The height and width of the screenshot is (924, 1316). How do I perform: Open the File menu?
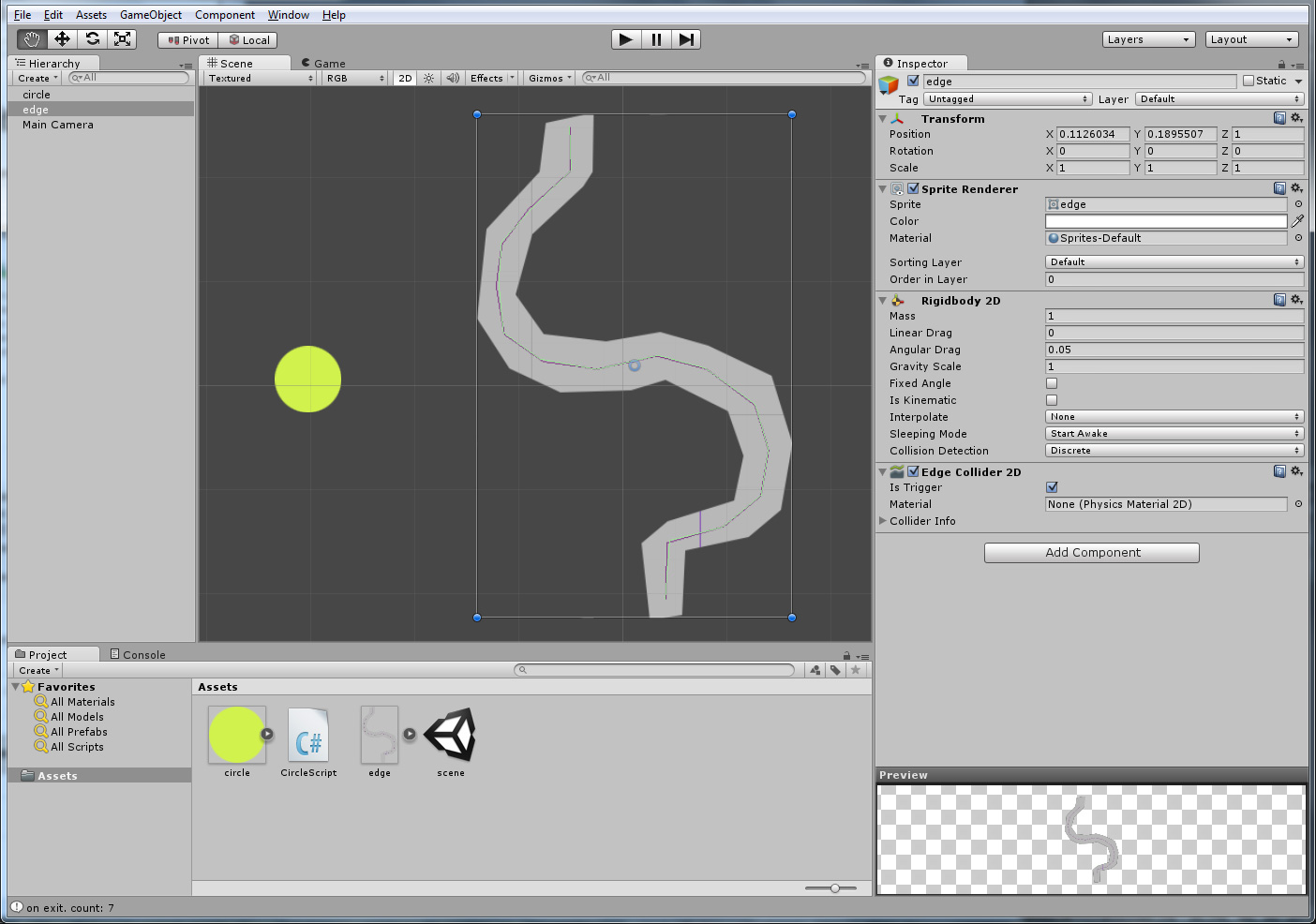pos(22,15)
